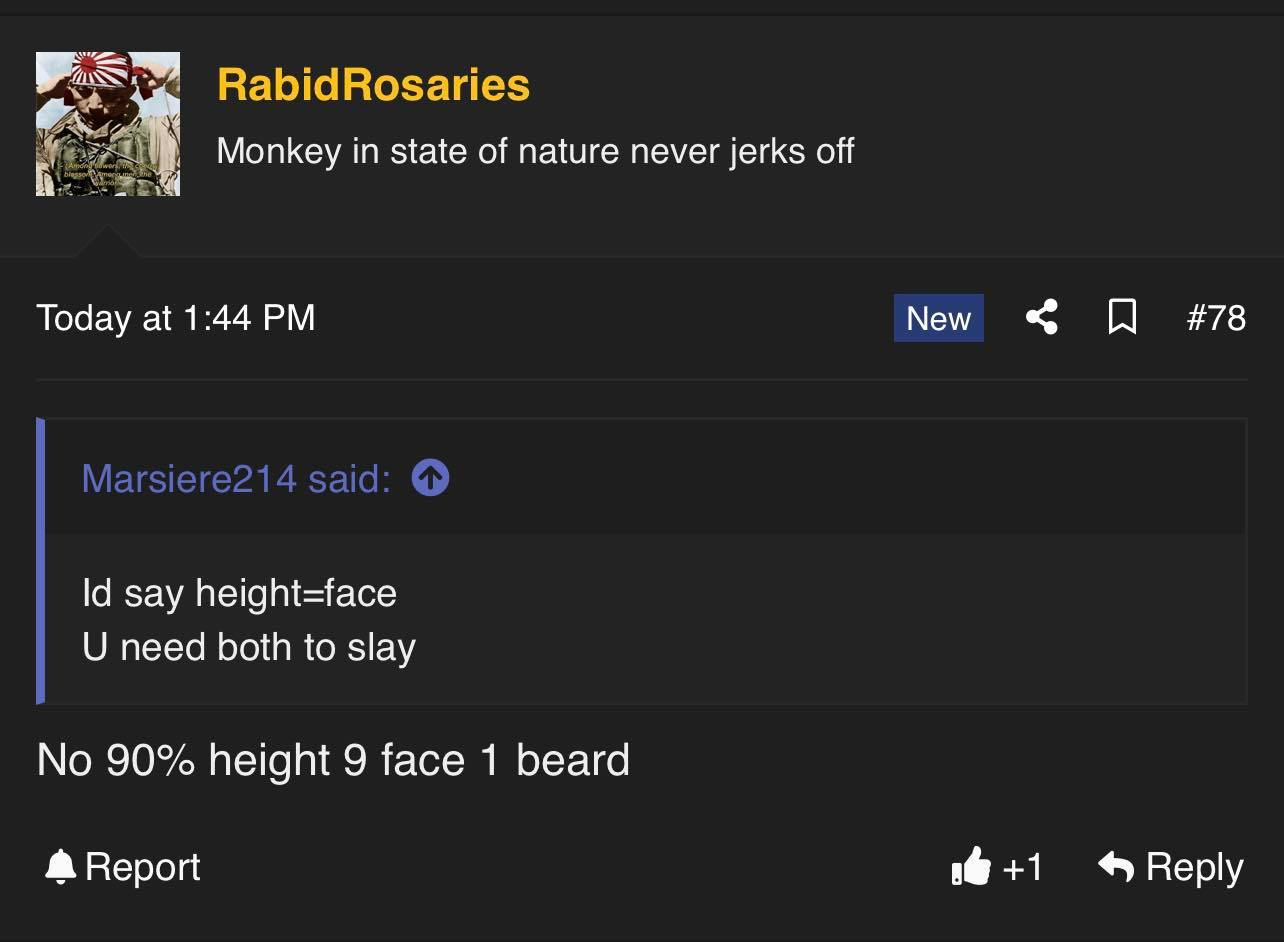Select the "Report" text link
This screenshot has height=942, width=1284.
click(143, 867)
